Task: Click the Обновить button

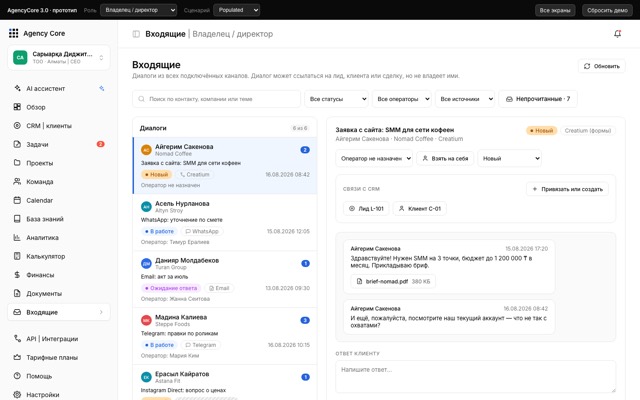Action: 602,66
